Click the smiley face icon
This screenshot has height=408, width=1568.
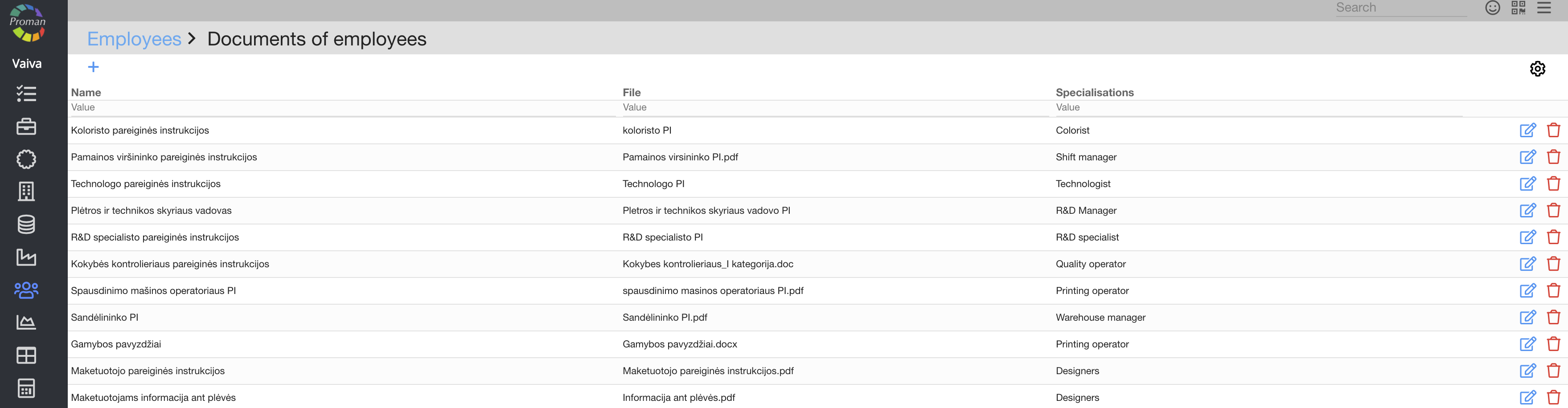[1492, 8]
